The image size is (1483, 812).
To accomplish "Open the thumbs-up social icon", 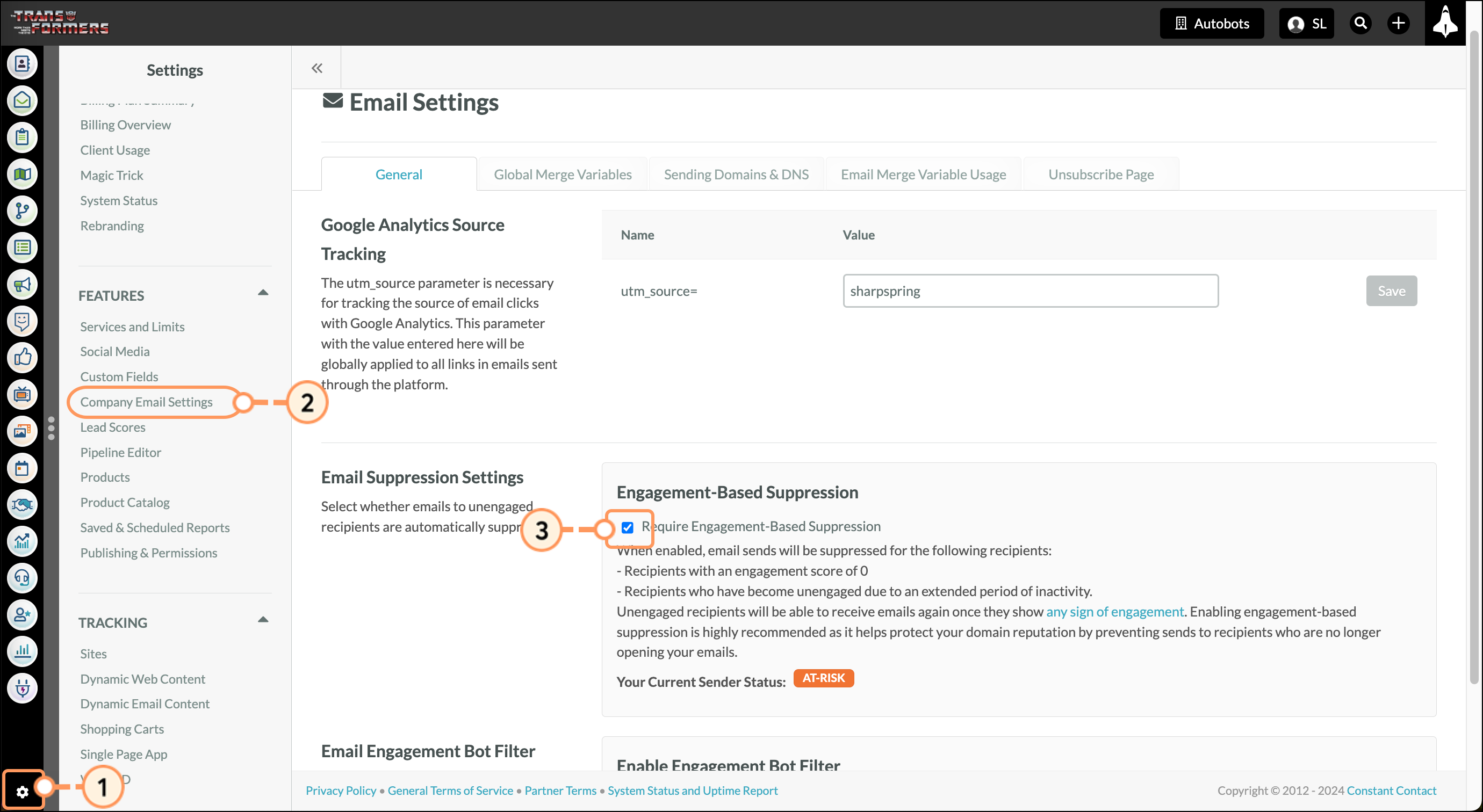I will tap(22, 357).
